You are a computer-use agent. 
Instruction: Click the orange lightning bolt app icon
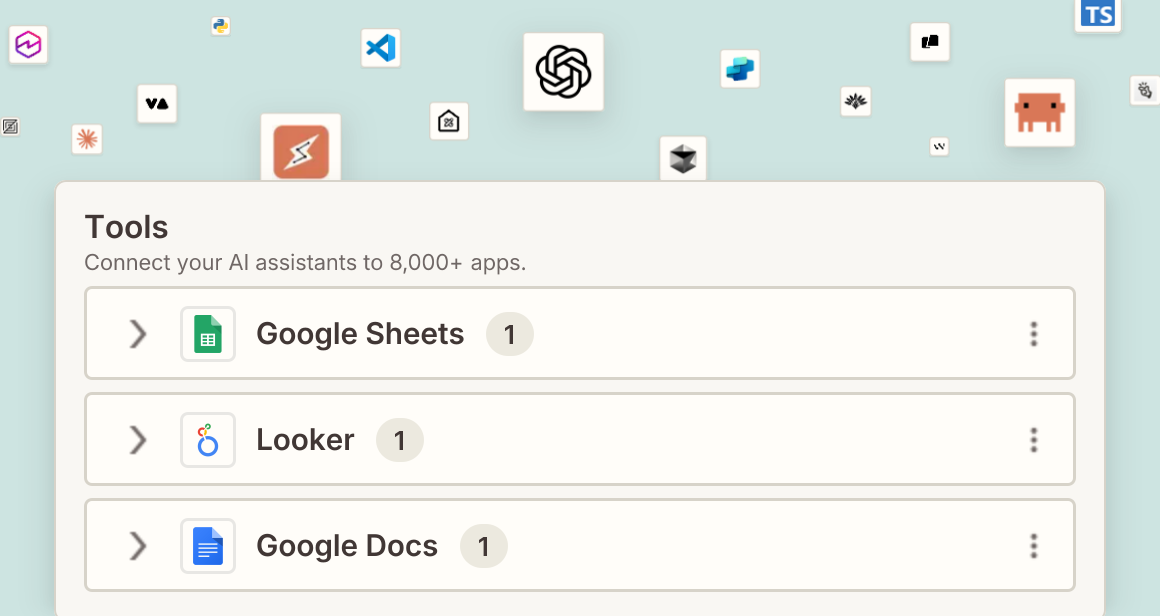(x=301, y=151)
